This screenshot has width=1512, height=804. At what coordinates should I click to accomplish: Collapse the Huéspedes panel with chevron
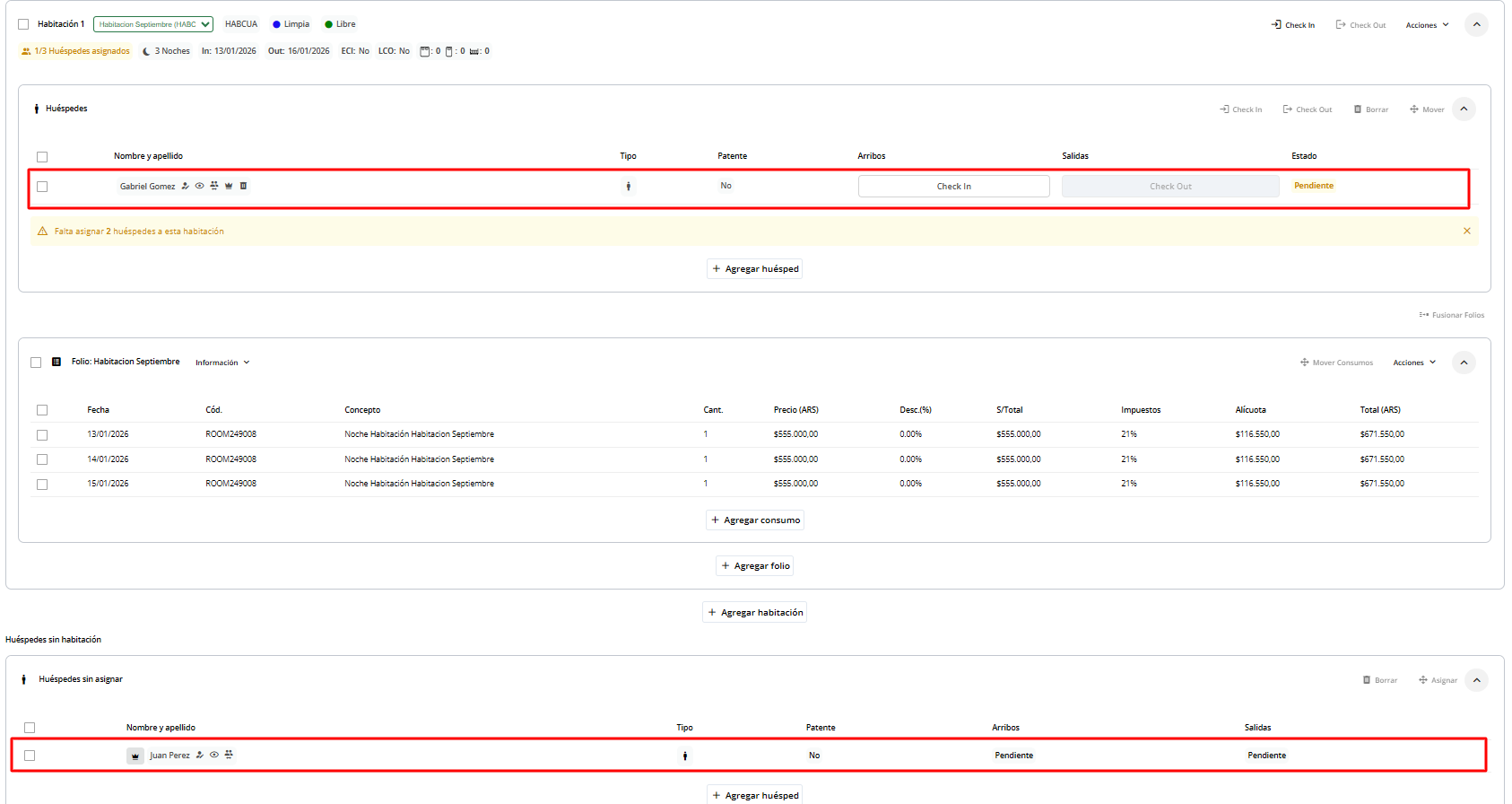[1464, 109]
